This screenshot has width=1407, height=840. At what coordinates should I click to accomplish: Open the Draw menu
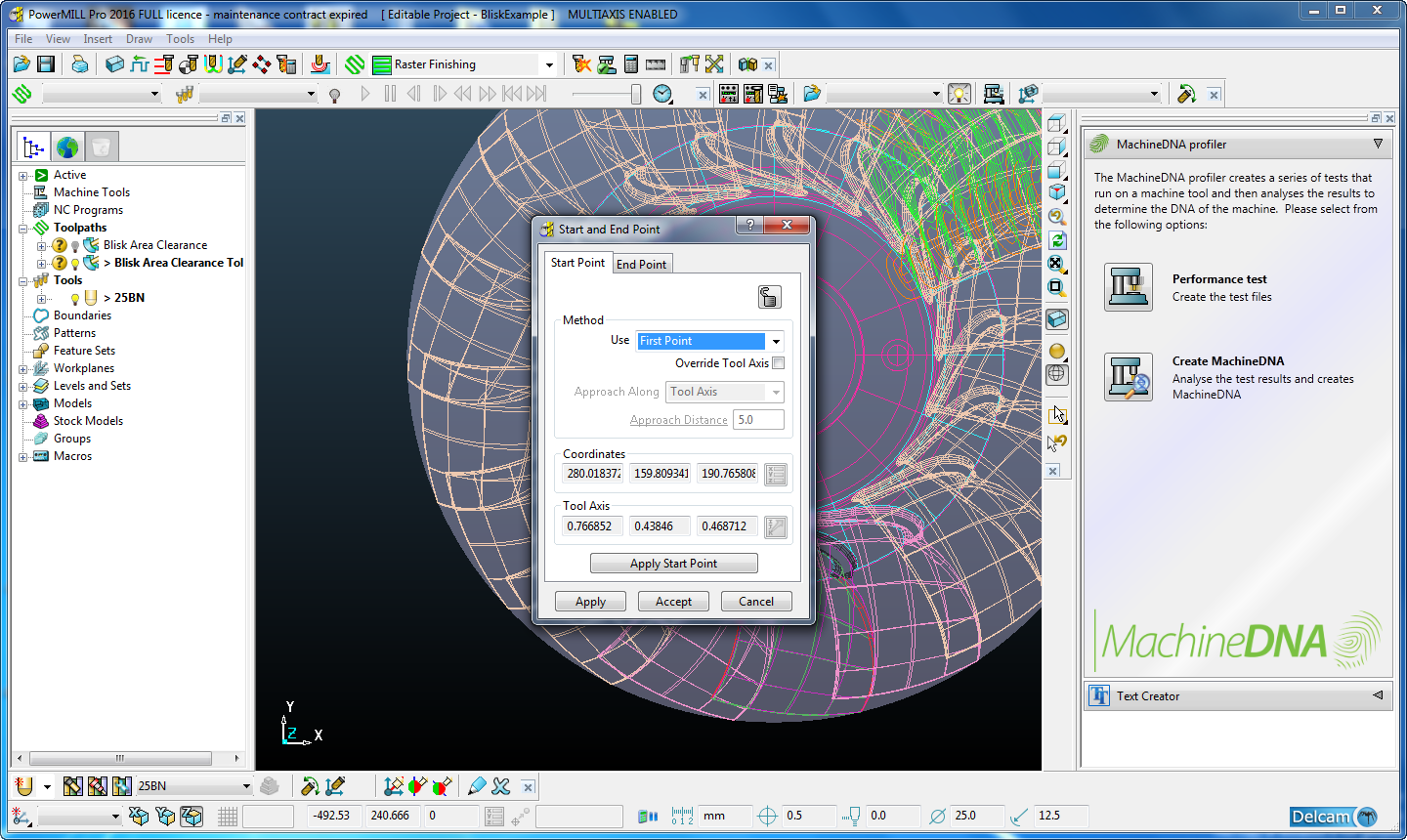139,39
